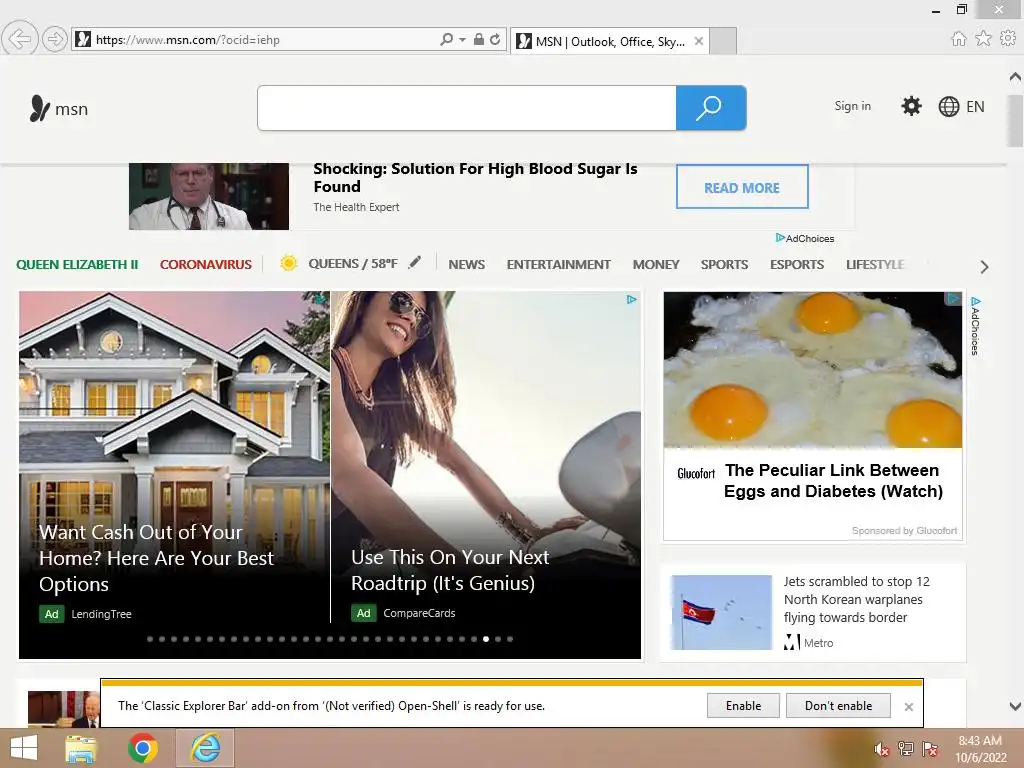
Task: Click the Glucofort logo
Action: tap(696, 473)
